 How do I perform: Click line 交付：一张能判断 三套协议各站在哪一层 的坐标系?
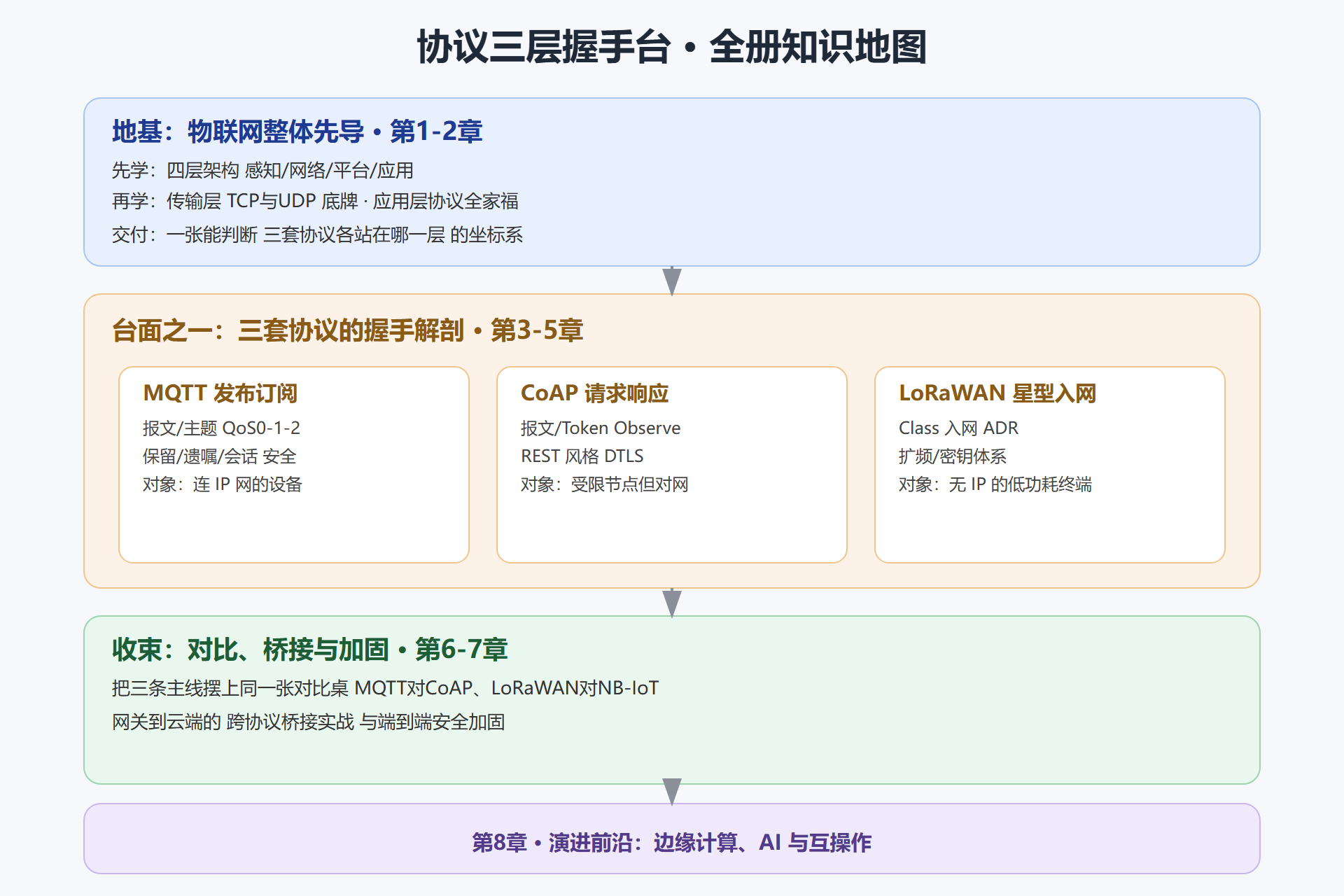(x=317, y=234)
